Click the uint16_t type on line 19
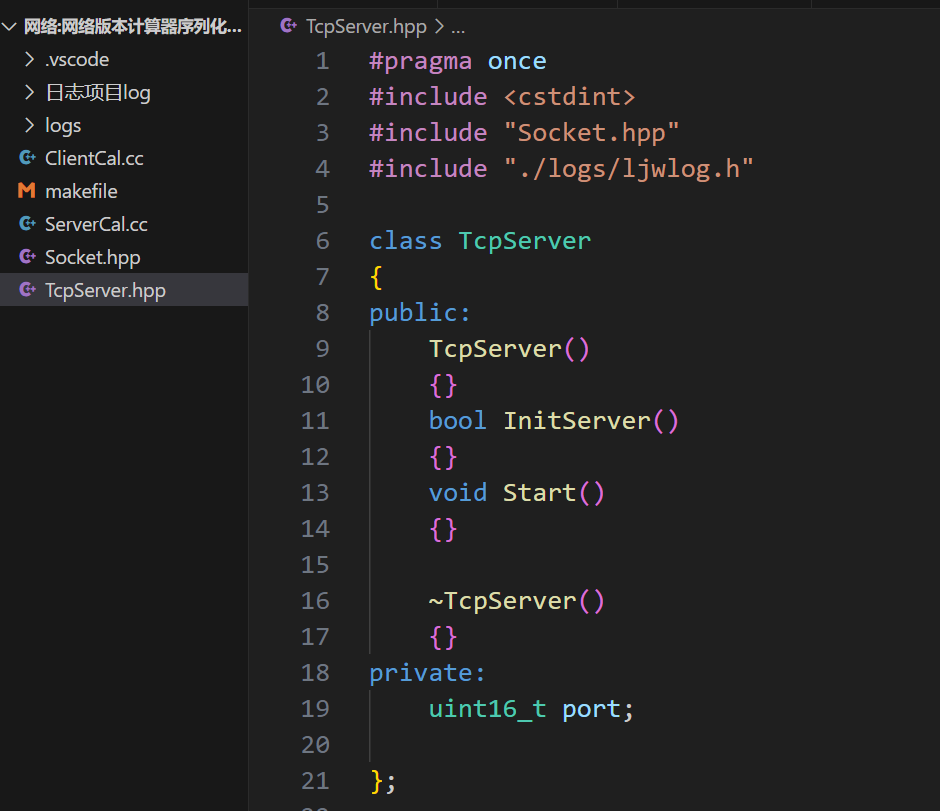 487,709
